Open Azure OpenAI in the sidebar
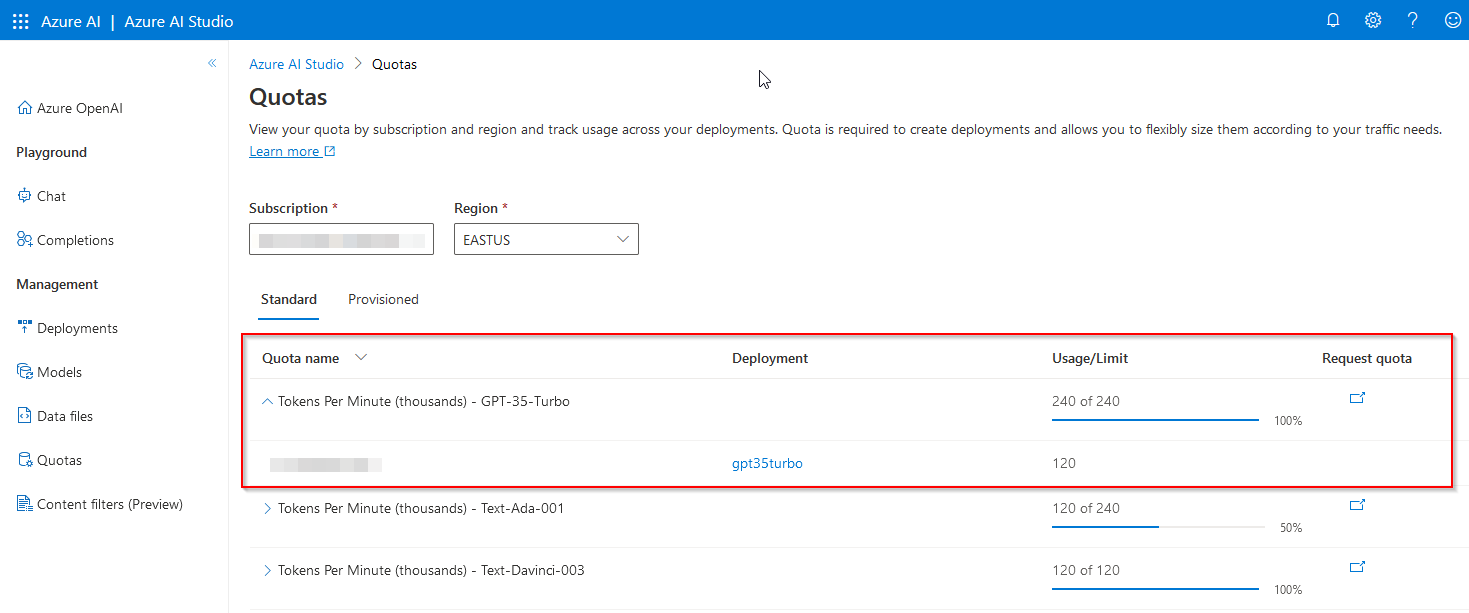 click(x=80, y=108)
